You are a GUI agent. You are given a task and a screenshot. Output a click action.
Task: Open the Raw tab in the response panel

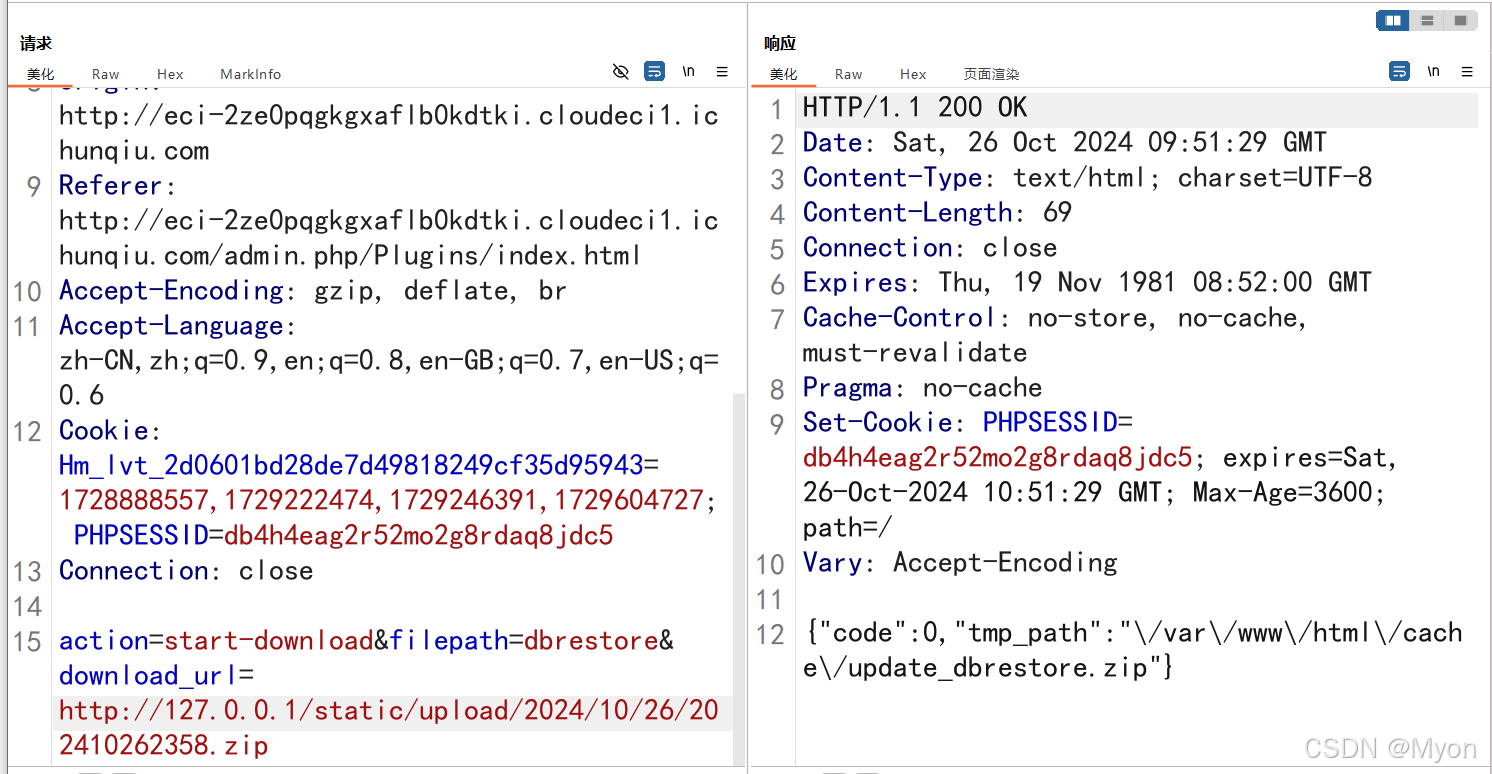click(848, 74)
